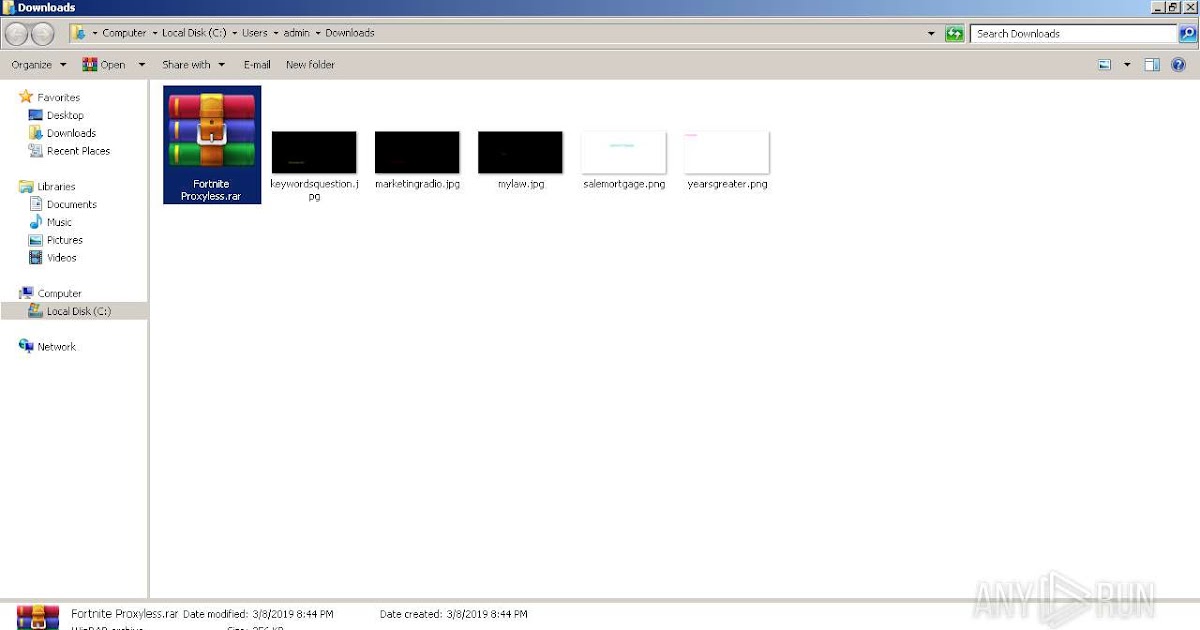Select keywordsquestion.jpg thumbnail
This screenshot has width=1200, height=630.
(x=314, y=153)
